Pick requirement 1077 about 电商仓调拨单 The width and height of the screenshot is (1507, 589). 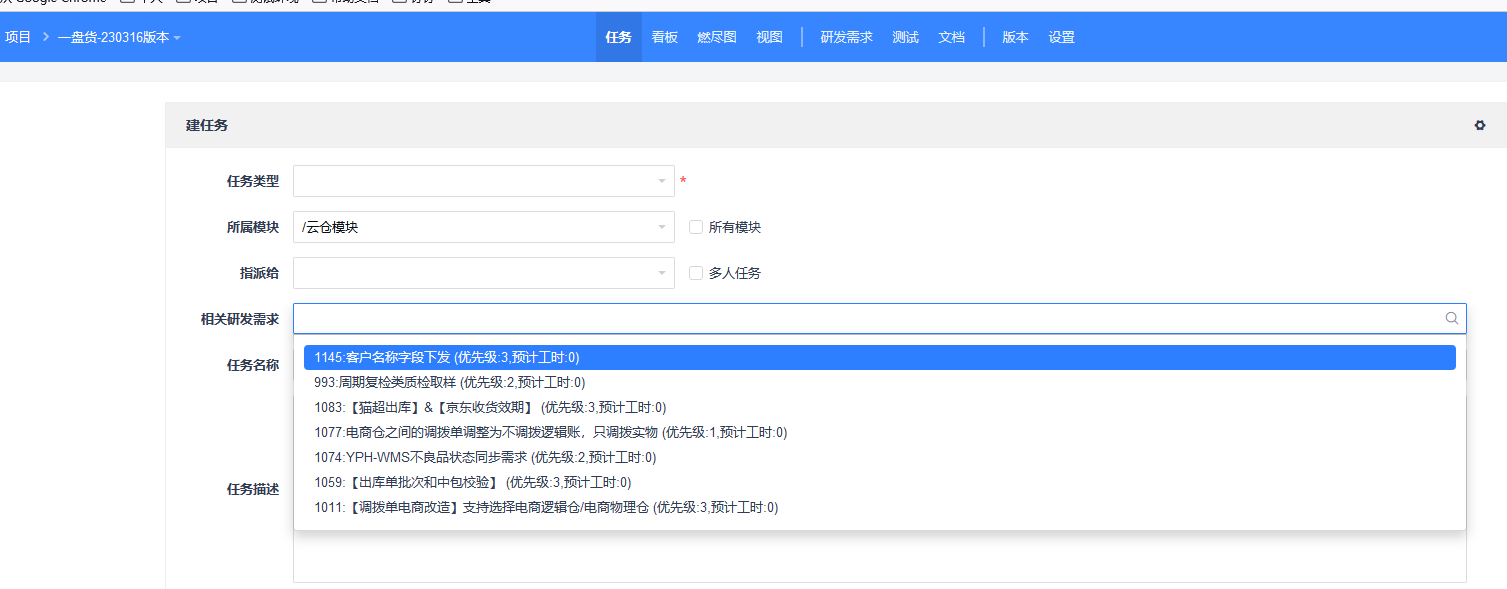click(550, 432)
